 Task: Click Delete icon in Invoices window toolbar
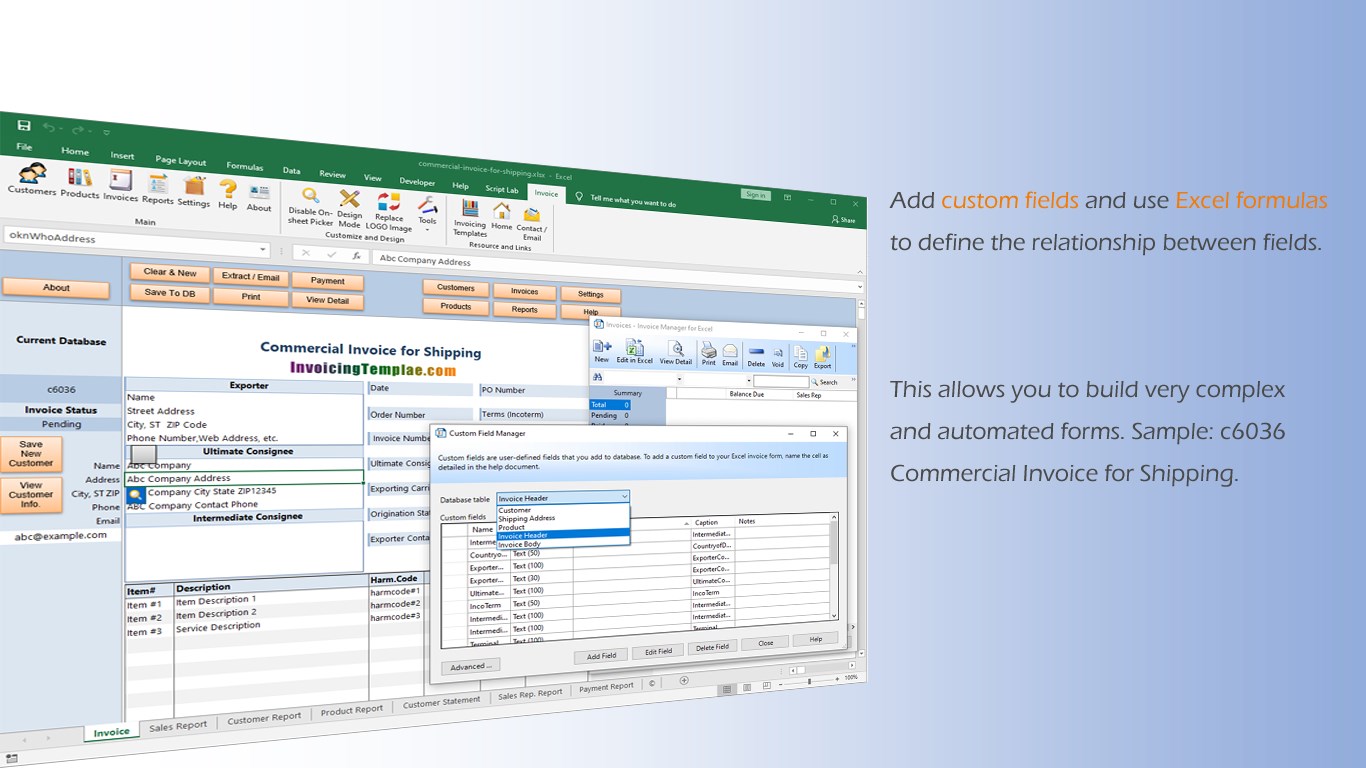point(756,356)
